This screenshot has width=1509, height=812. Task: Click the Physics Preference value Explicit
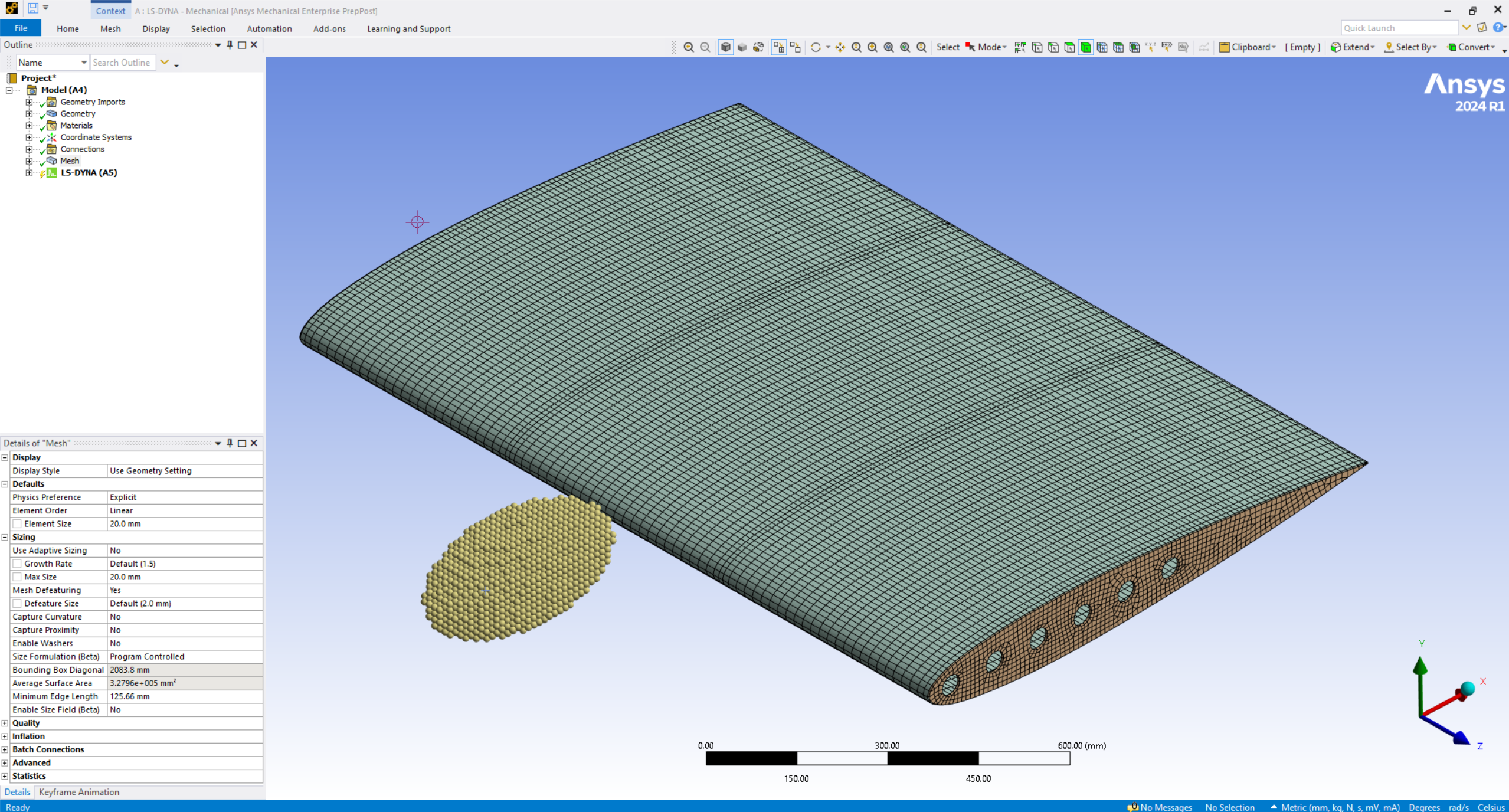pyautogui.click(x=185, y=497)
